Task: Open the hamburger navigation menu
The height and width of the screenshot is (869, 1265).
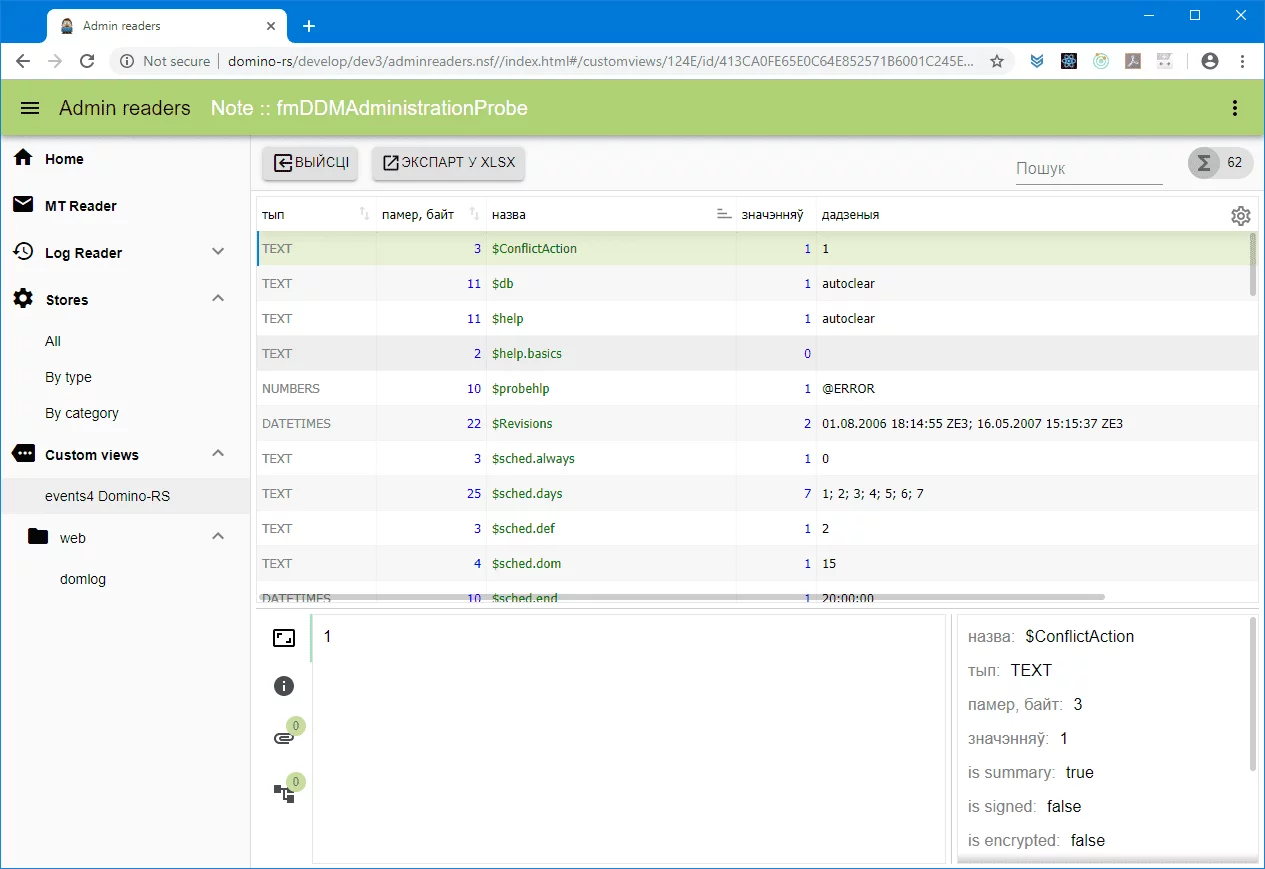Action: pyautogui.click(x=30, y=108)
